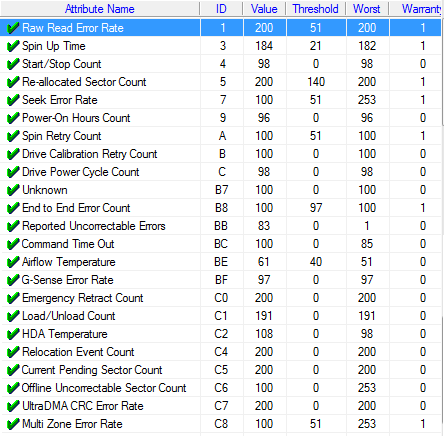The width and height of the screenshot is (444, 438).
Task: Sort the table by ID column header
Action: pos(221,9)
